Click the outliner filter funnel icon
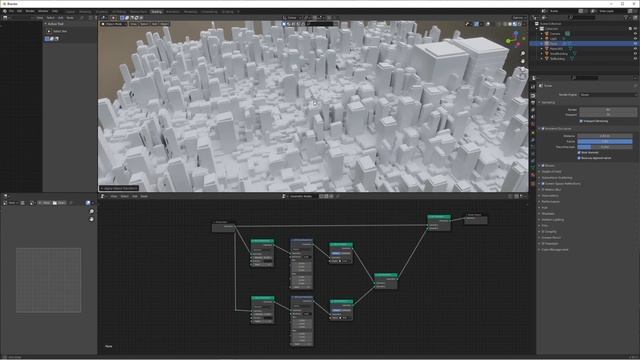640x360 pixels. [626, 18]
